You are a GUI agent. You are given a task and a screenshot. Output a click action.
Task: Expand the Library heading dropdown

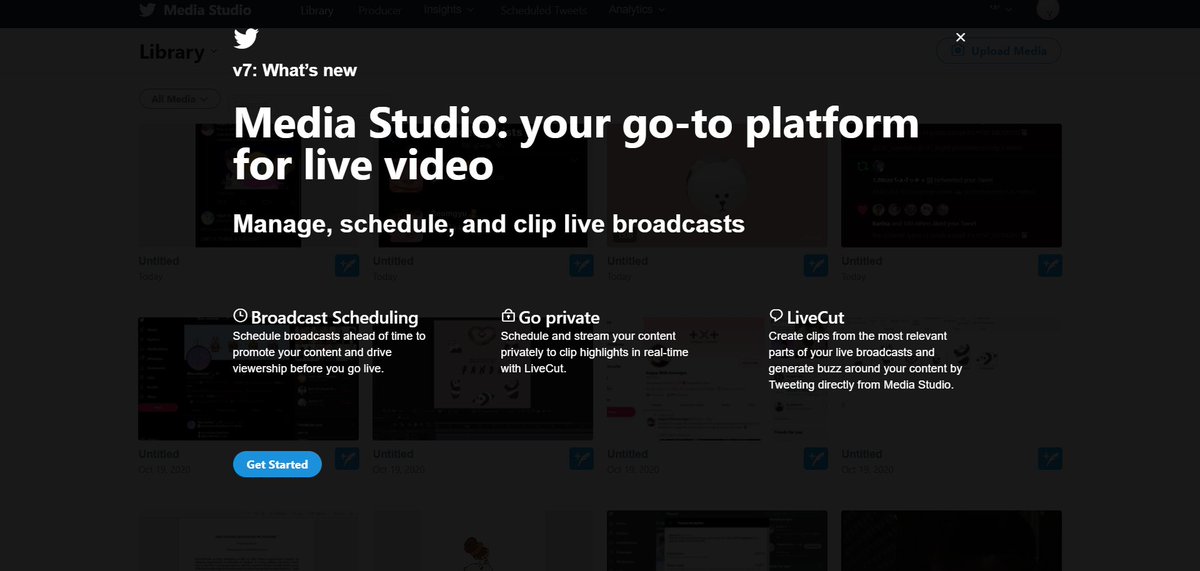[x=179, y=52]
